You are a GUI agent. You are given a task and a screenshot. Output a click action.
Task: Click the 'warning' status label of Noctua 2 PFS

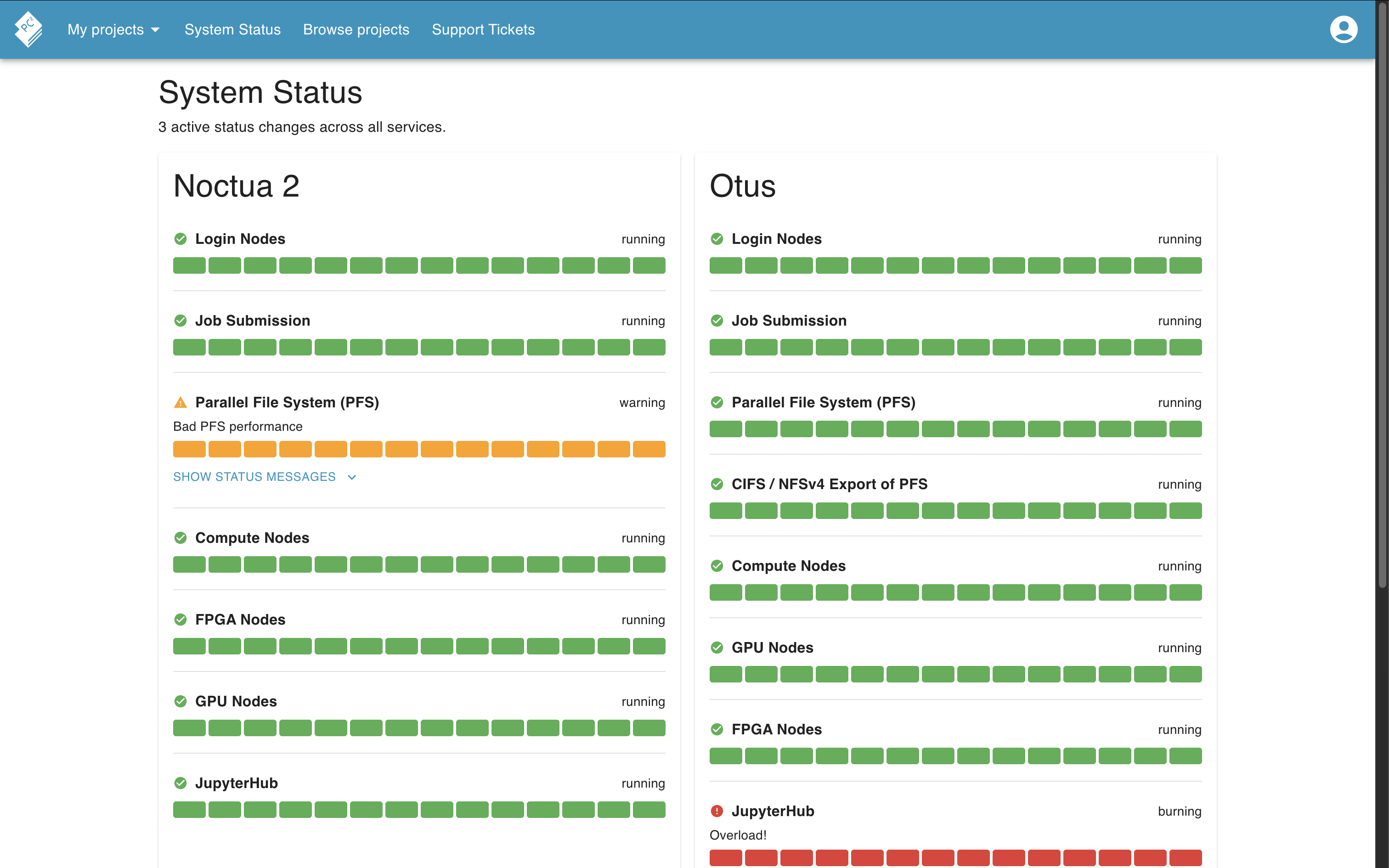tap(642, 403)
